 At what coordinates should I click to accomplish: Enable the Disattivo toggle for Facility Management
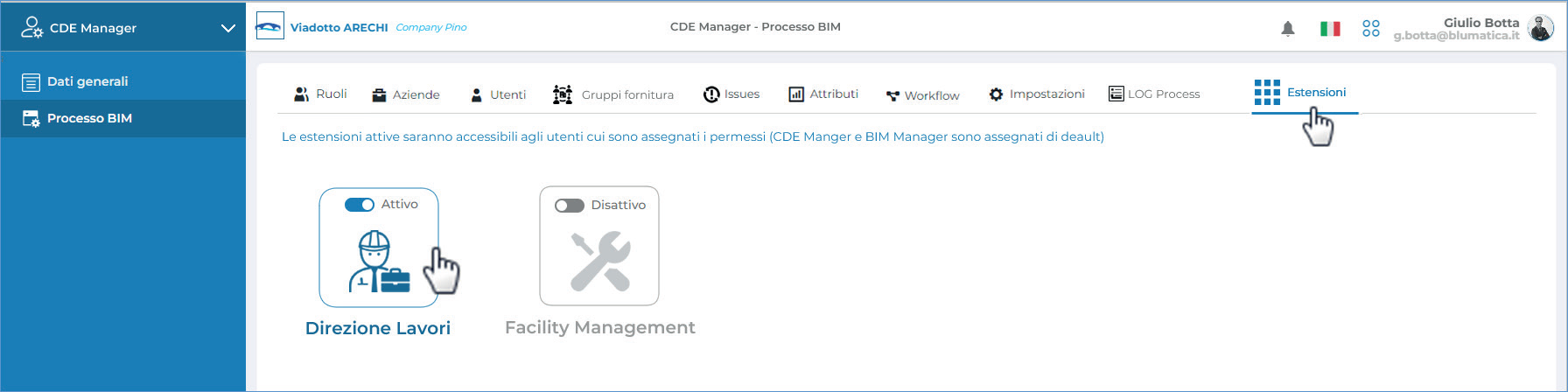tap(570, 206)
